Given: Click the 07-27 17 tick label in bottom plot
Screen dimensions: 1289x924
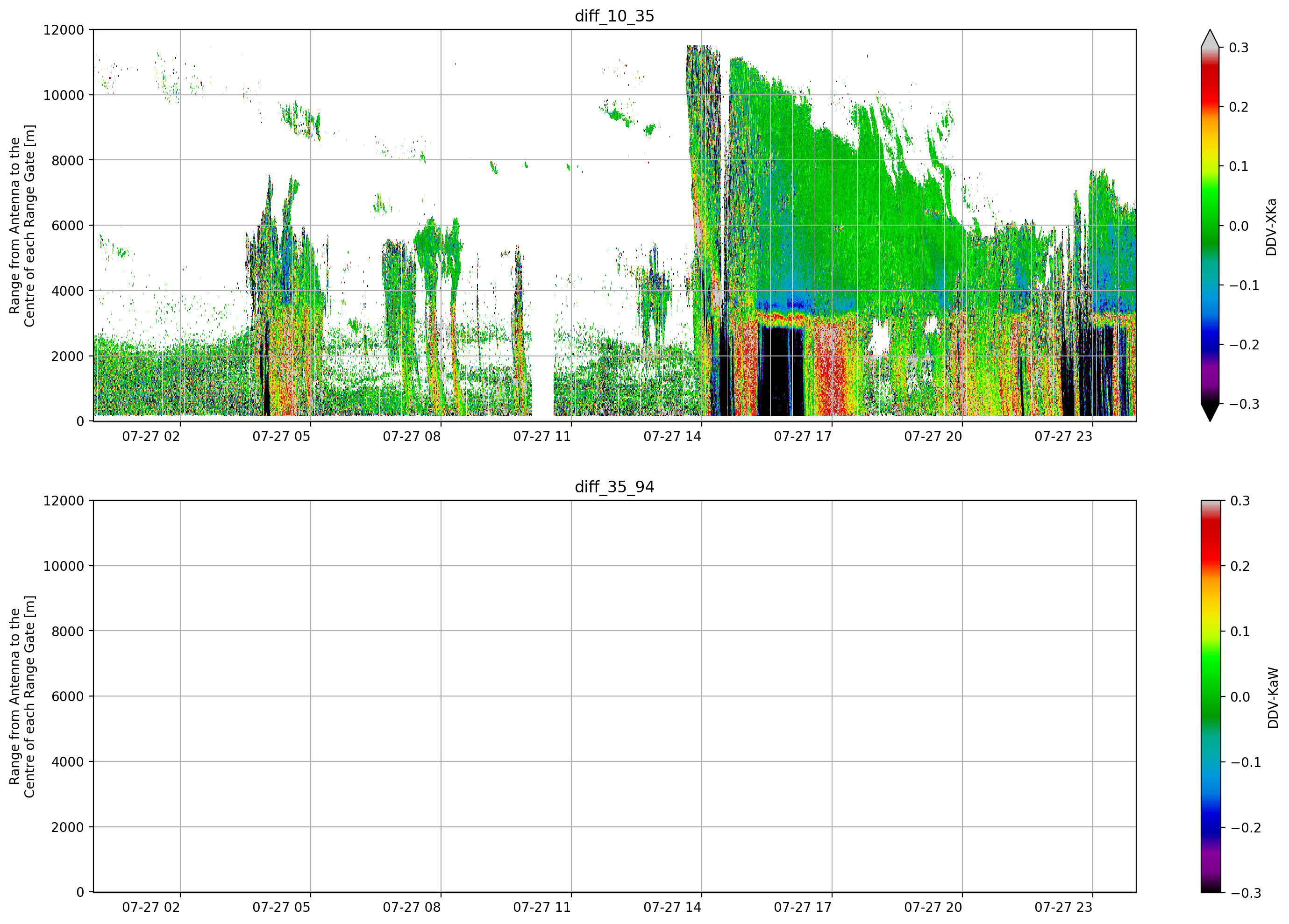Looking at the screenshot, I should click(803, 908).
